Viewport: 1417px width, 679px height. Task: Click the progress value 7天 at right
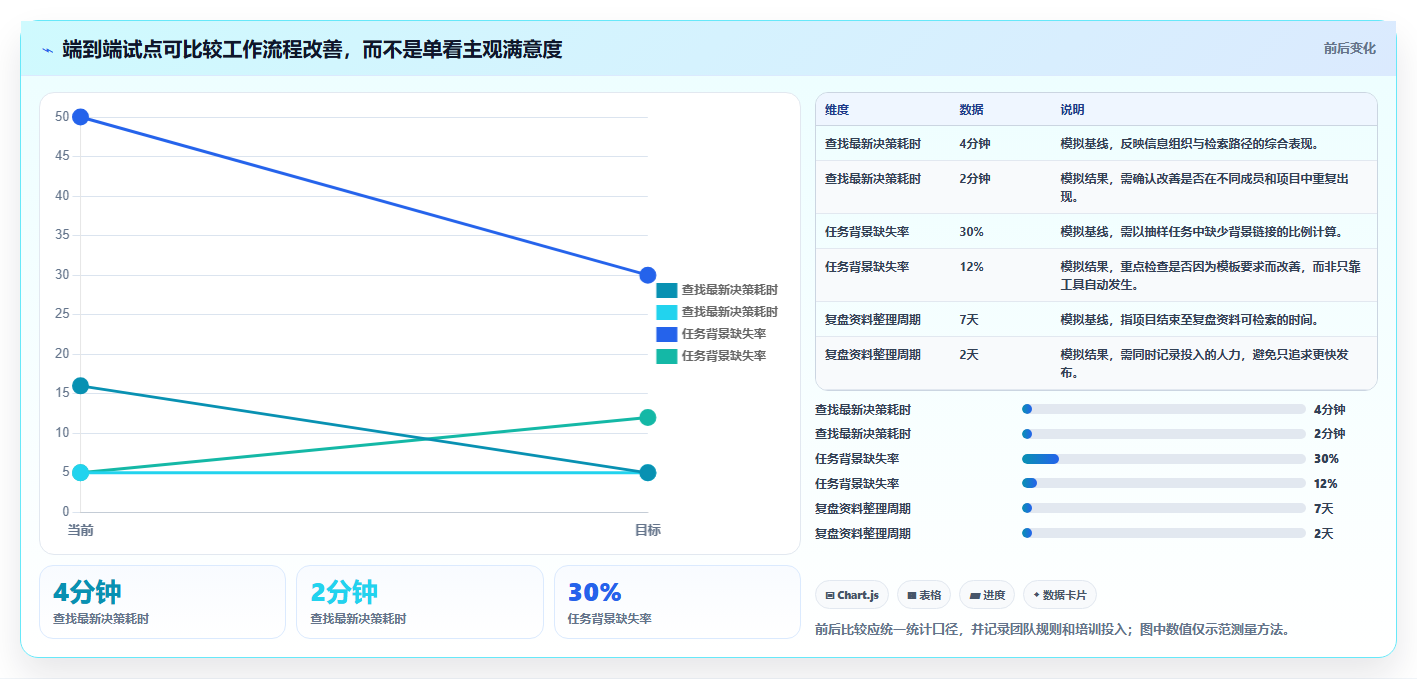tap(1324, 509)
